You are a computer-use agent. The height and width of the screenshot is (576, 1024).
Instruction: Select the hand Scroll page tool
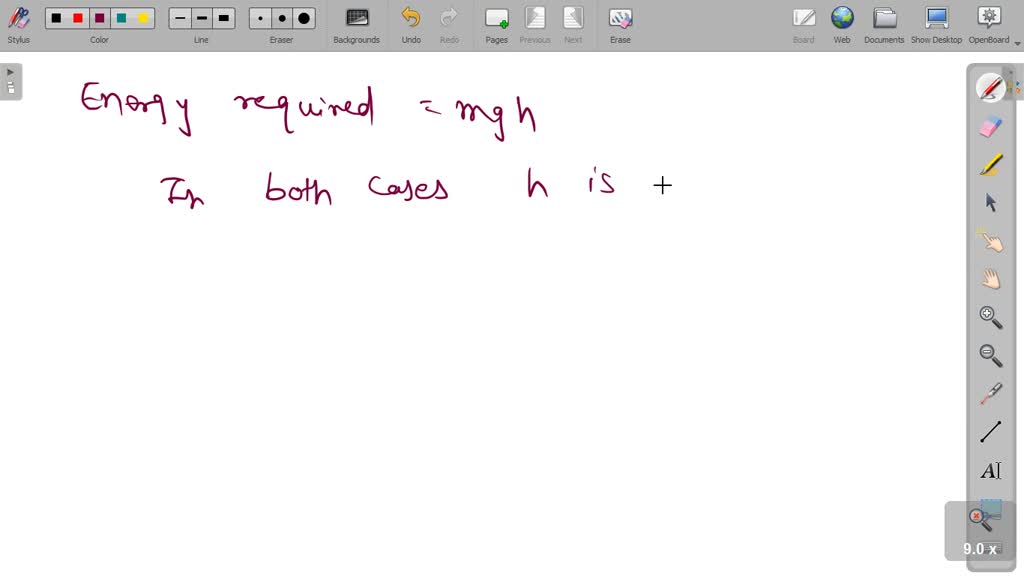click(x=990, y=280)
